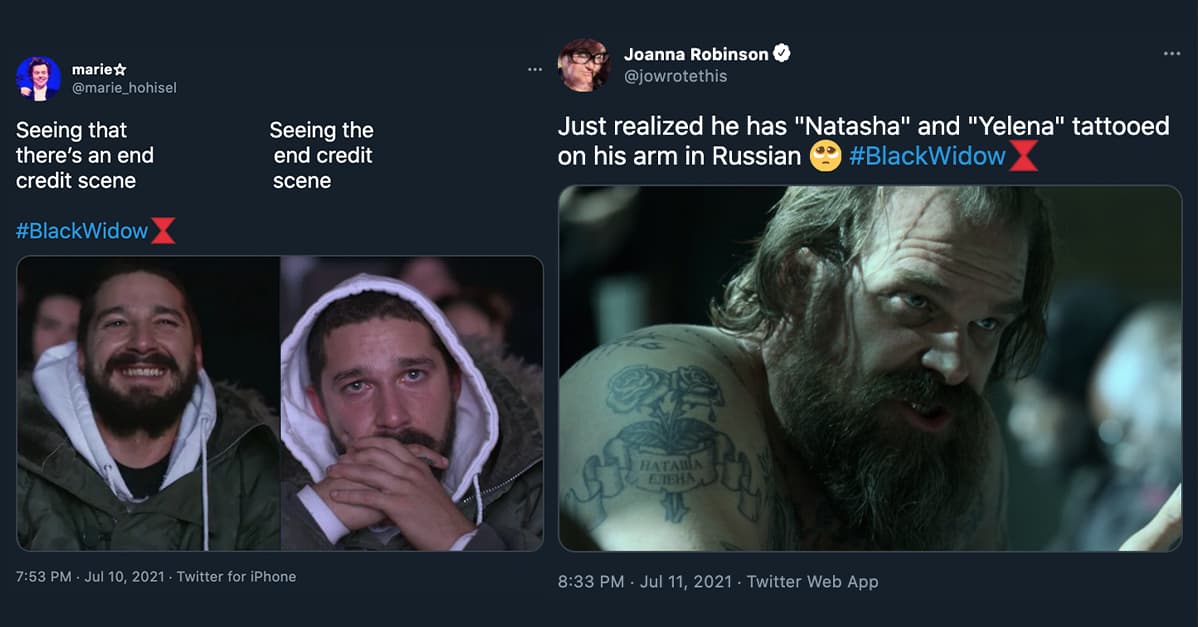Click the verified badge beside Joanna Robinson

tap(782, 53)
